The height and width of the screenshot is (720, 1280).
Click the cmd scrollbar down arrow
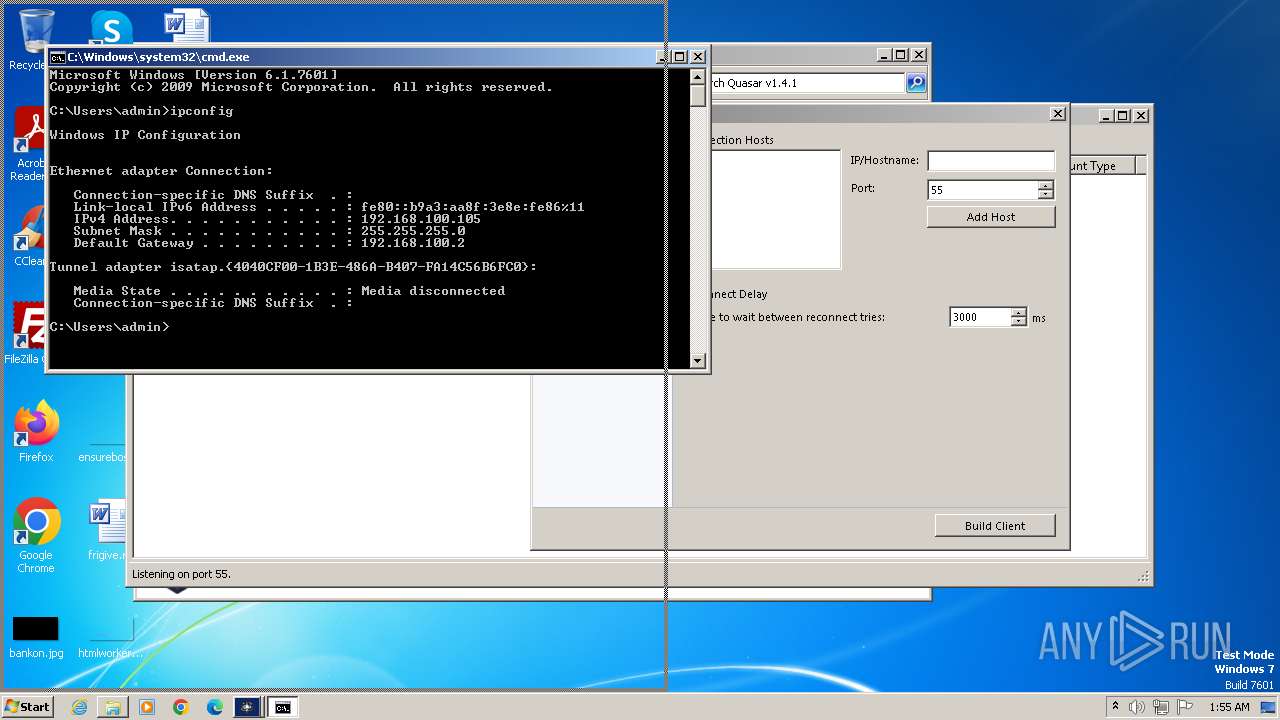697,360
